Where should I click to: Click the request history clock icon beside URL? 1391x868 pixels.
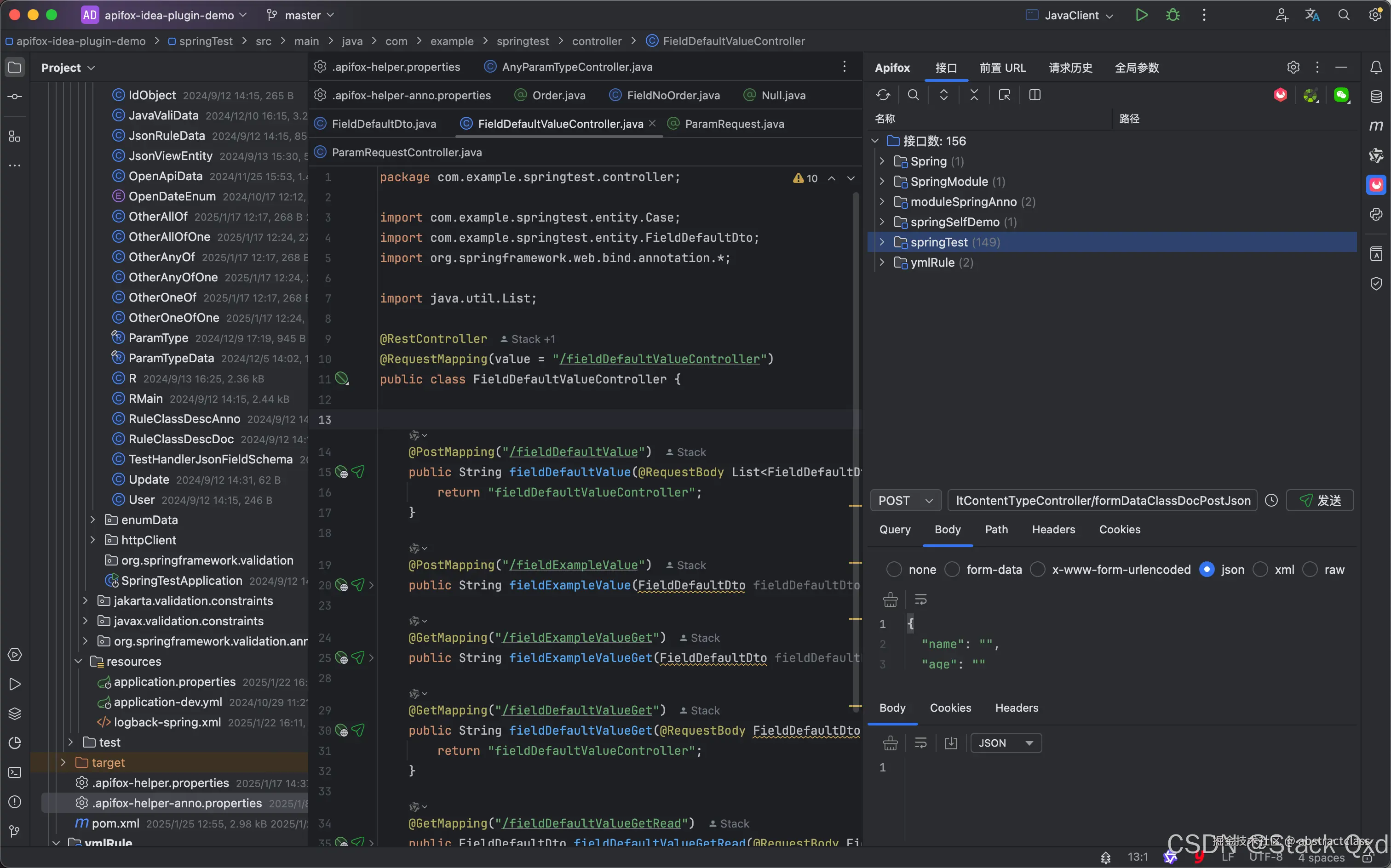click(1271, 501)
